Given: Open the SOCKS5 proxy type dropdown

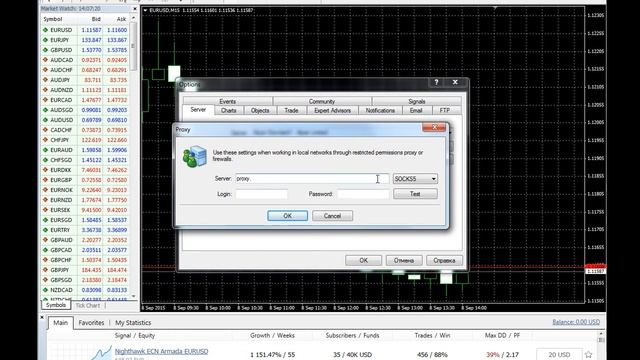Looking at the screenshot, I should 415,179.
